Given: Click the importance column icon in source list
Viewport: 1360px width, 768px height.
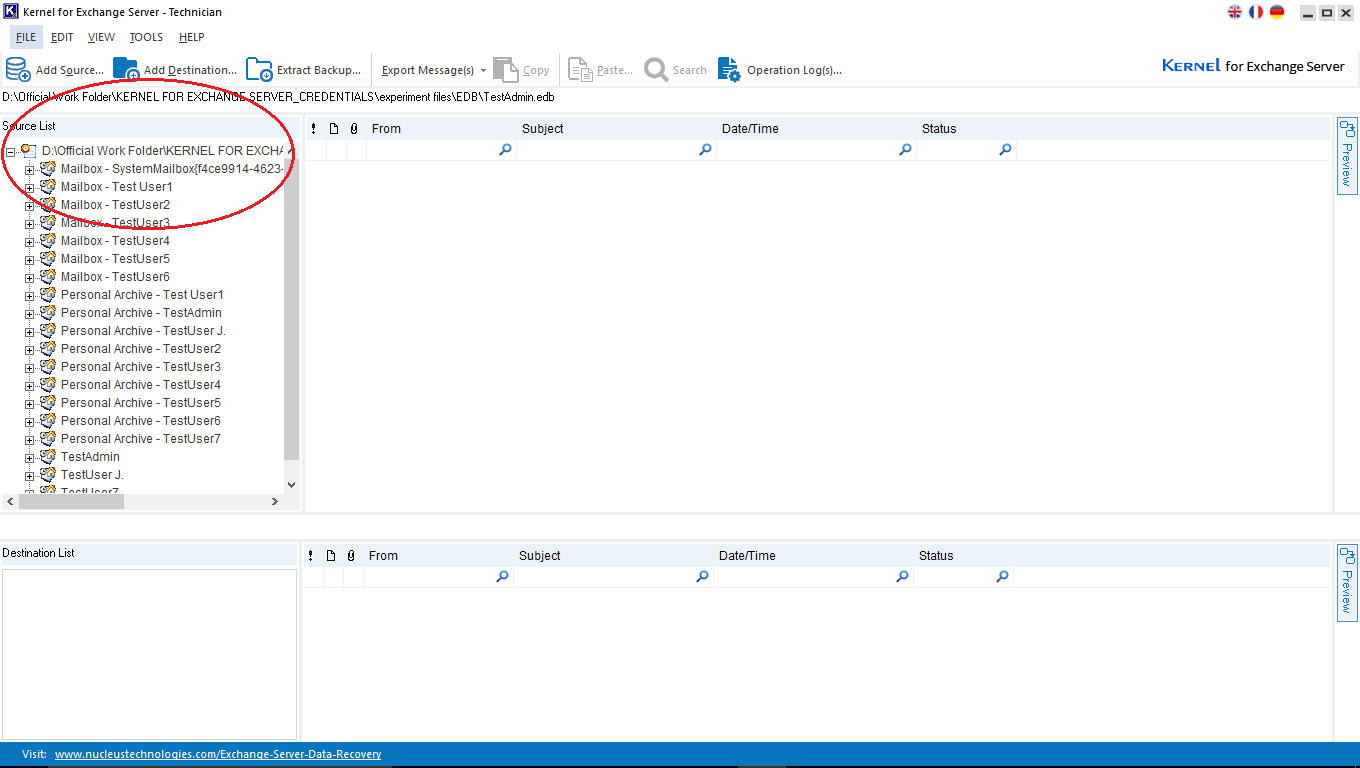Looking at the screenshot, I should tap(313, 129).
